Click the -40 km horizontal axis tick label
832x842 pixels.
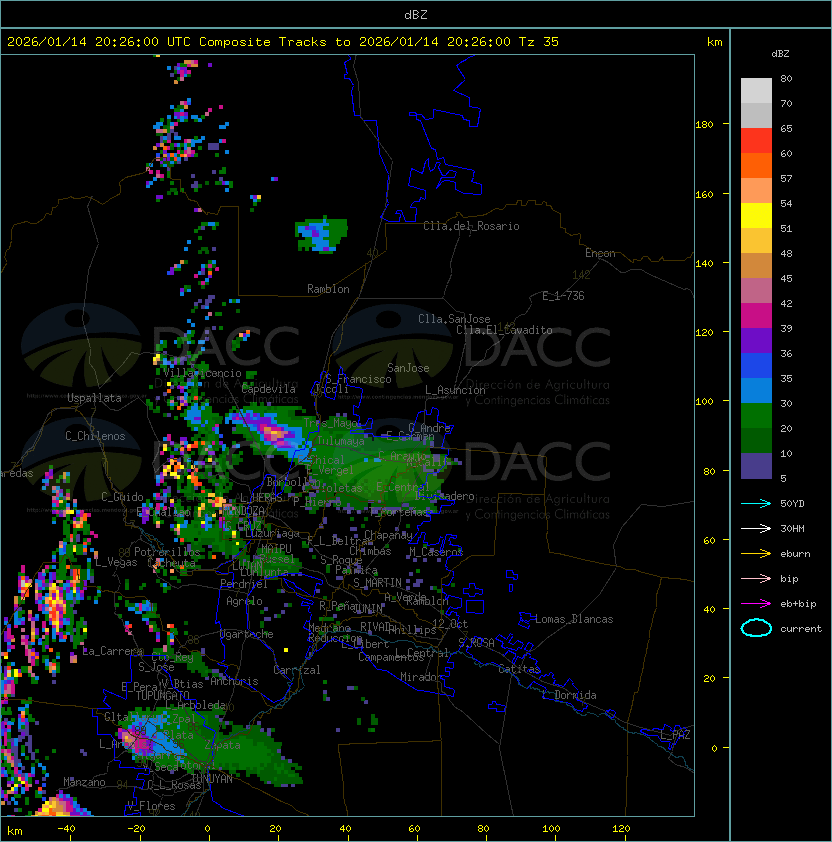point(66,829)
